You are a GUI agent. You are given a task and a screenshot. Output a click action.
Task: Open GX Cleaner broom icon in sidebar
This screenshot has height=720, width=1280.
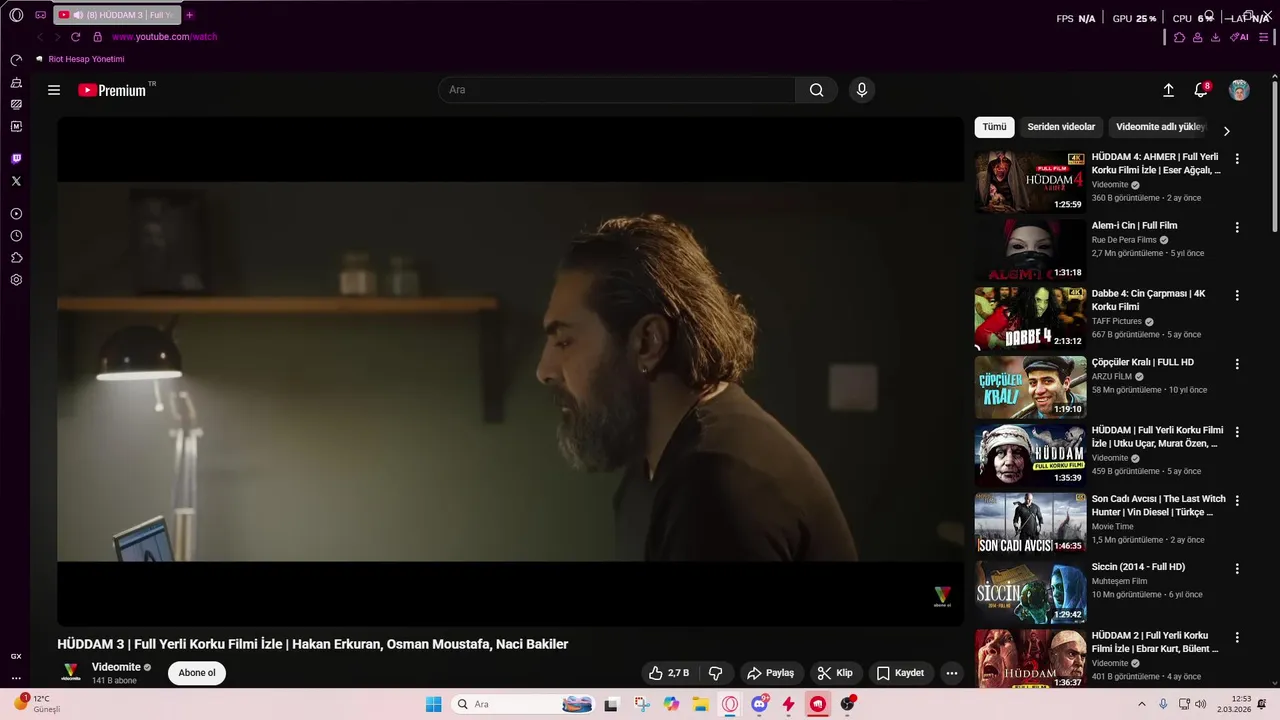16,82
